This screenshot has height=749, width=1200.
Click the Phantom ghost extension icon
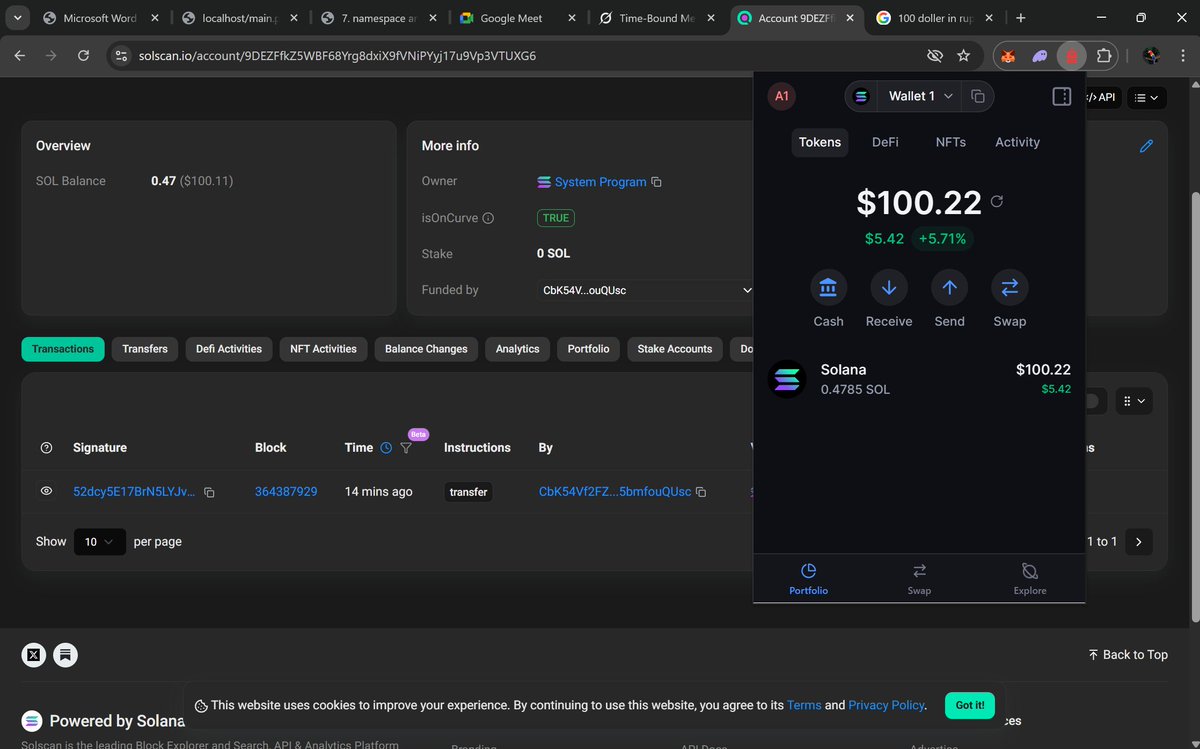tap(1040, 56)
